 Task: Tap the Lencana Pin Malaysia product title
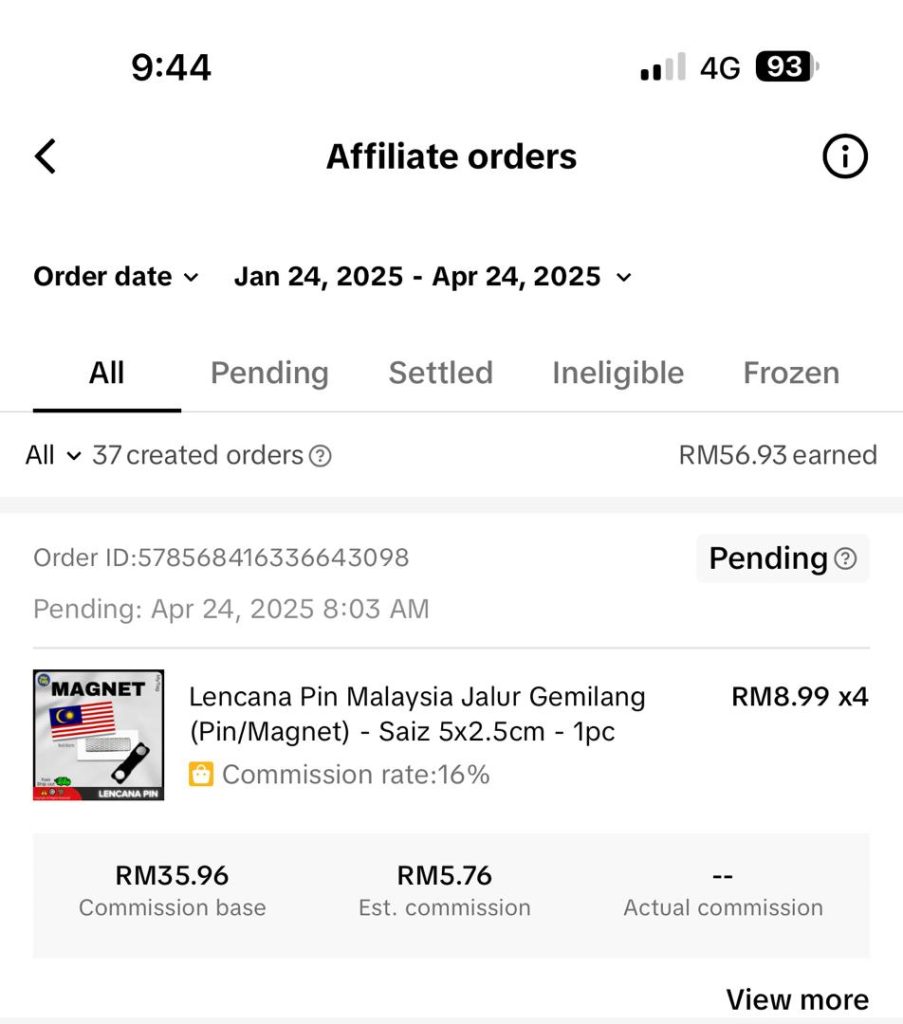(x=417, y=714)
